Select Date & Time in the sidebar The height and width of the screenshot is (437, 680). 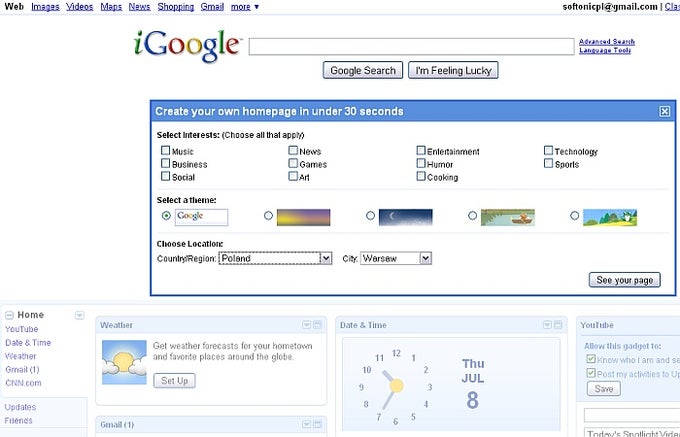pos(28,342)
